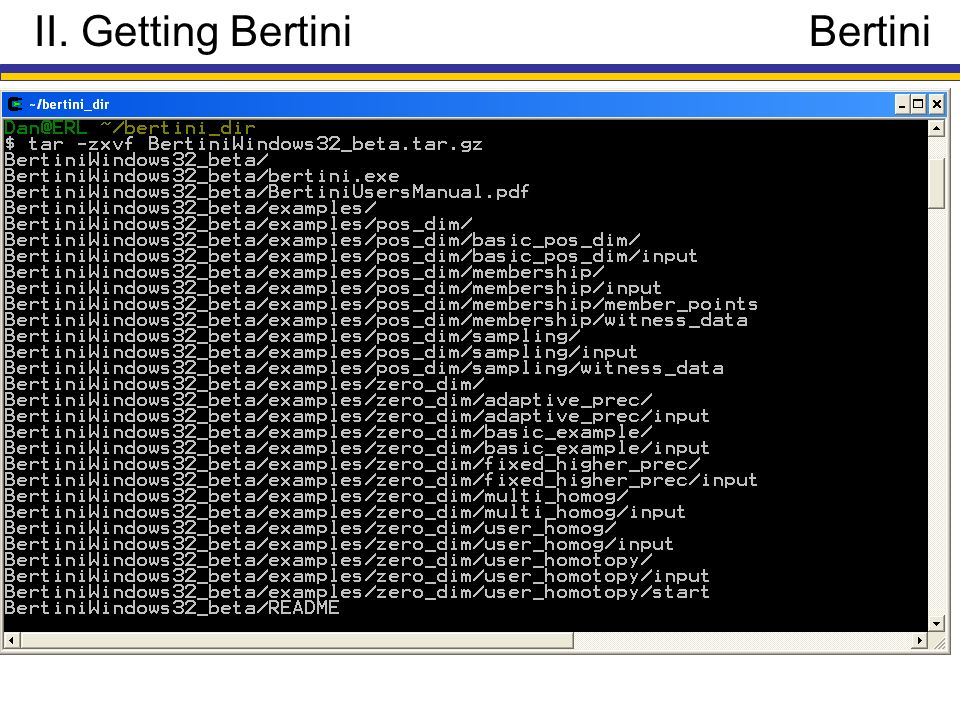Click the line BertiniWindows32_beta/bertini.exe
The height and width of the screenshot is (720, 960).
(x=202, y=176)
